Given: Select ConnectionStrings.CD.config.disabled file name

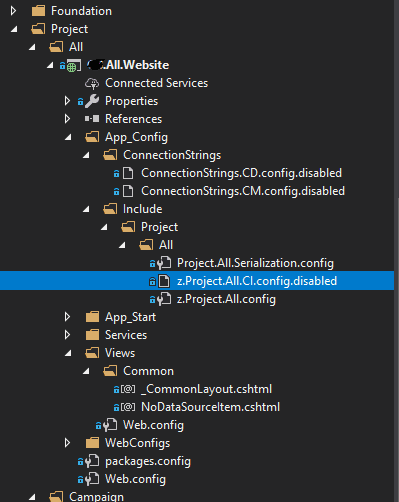Looking at the screenshot, I should coord(241,173).
